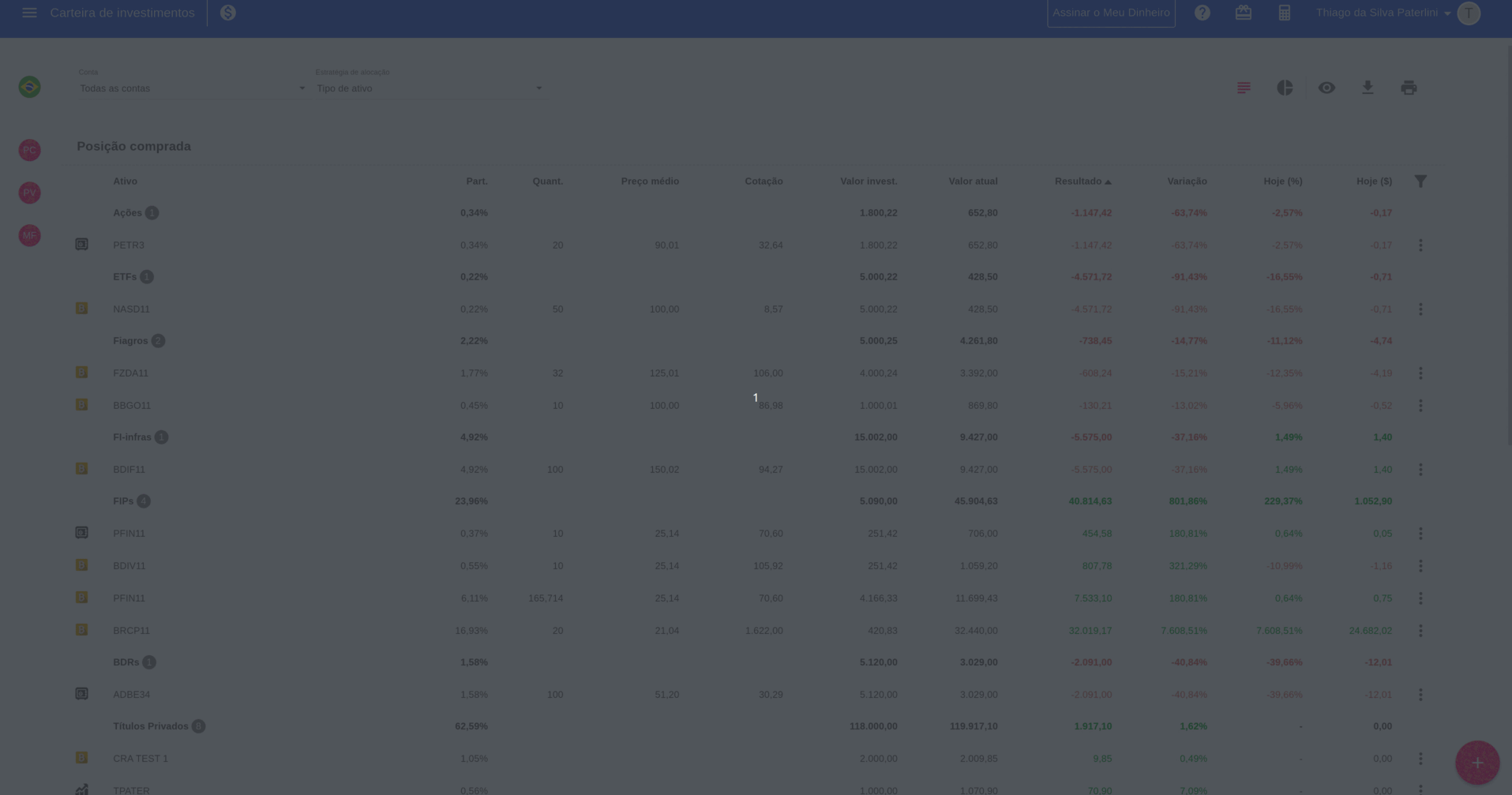Click the gift card icon in header
The width and height of the screenshot is (1512, 795).
coord(1243,13)
